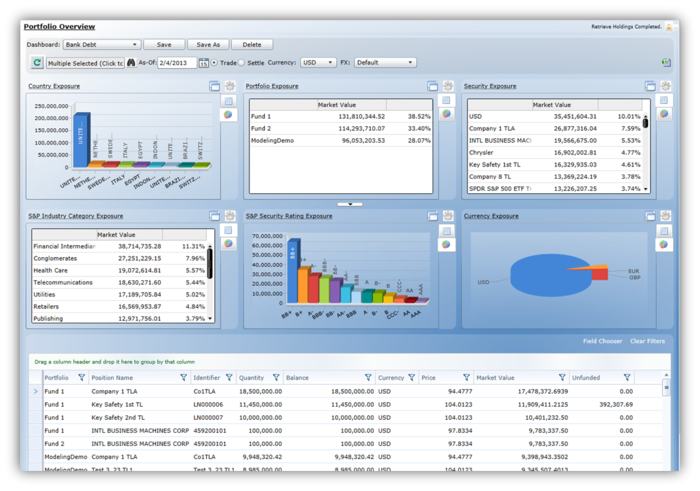The height and width of the screenshot is (491, 700).
Task: Expand the first Fund 1 grid row
Action: 36,392
